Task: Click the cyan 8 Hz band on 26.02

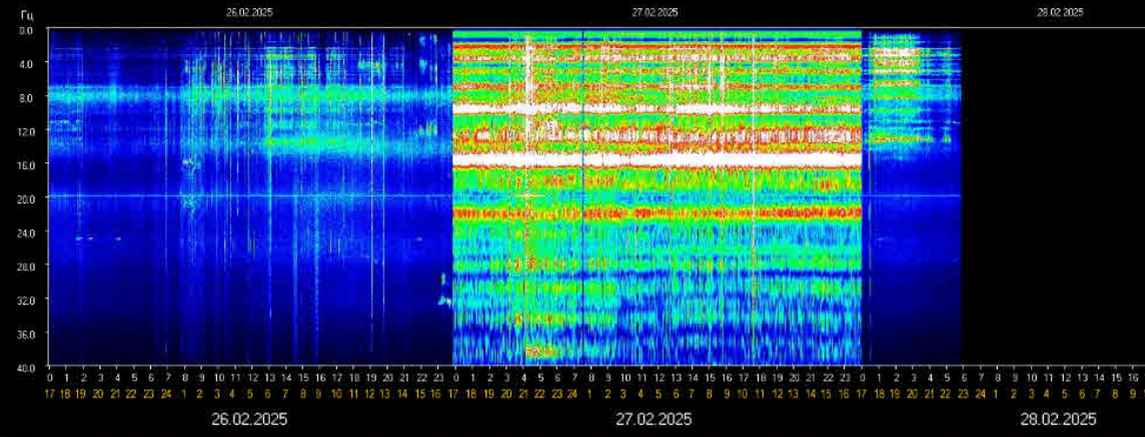Action: pyautogui.click(x=250, y=96)
